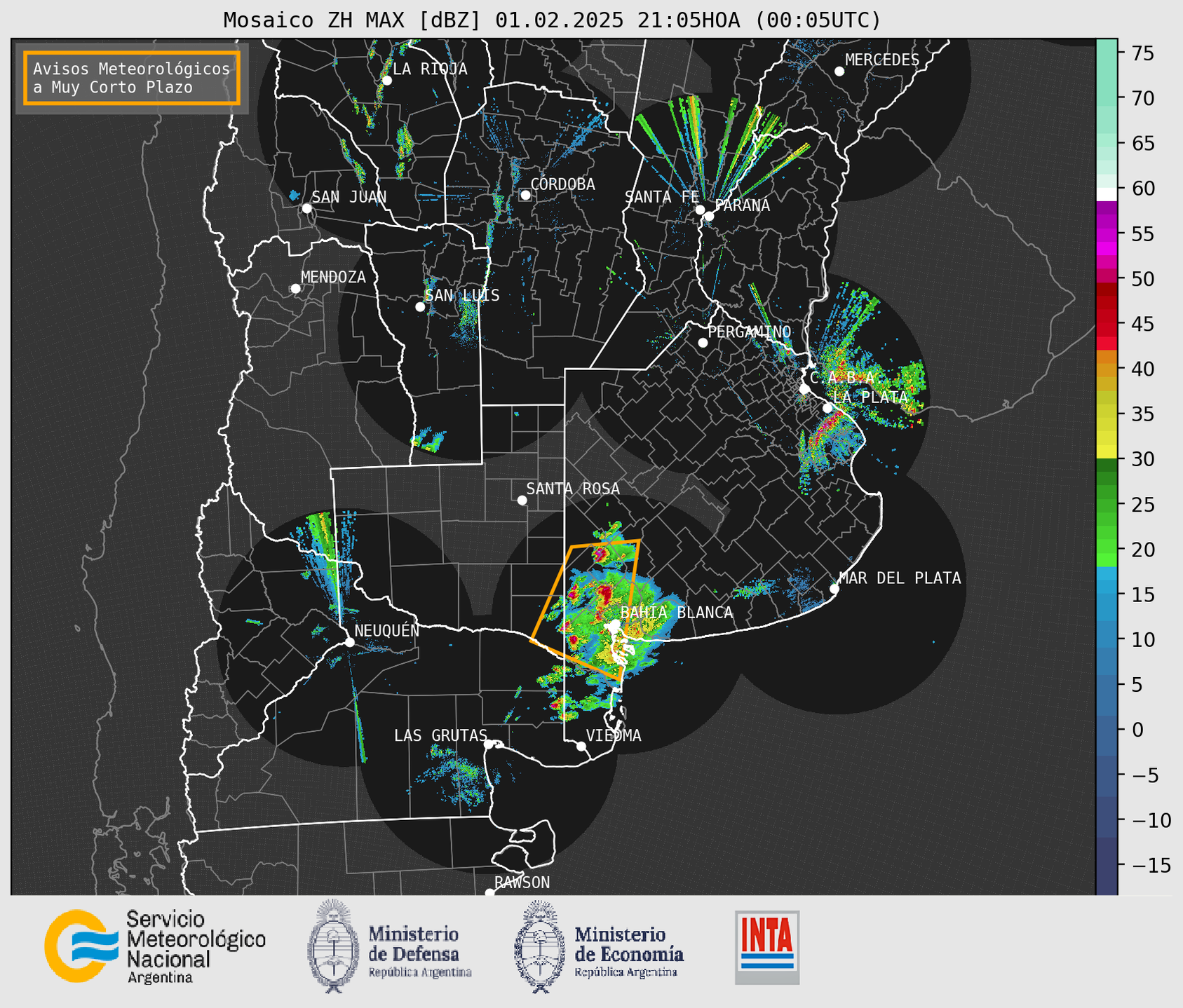The width and height of the screenshot is (1183, 1008).
Task: Click the Mendoza city marker dot
Action: [295, 289]
